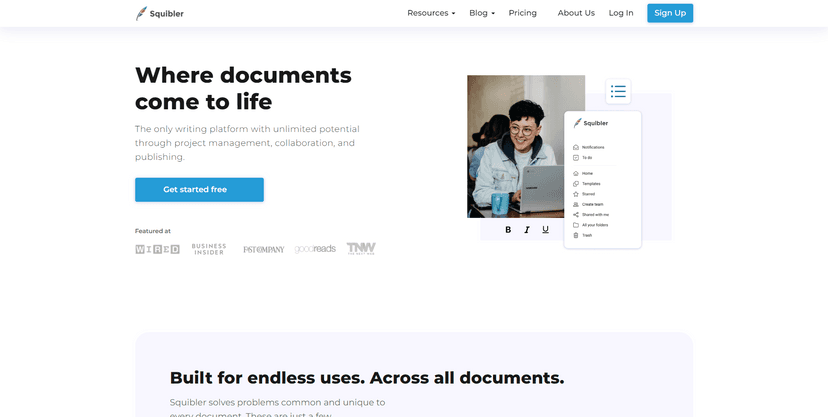Click the Create team people icon
The width and height of the screenshot is (828, 417).
(576, 204)
